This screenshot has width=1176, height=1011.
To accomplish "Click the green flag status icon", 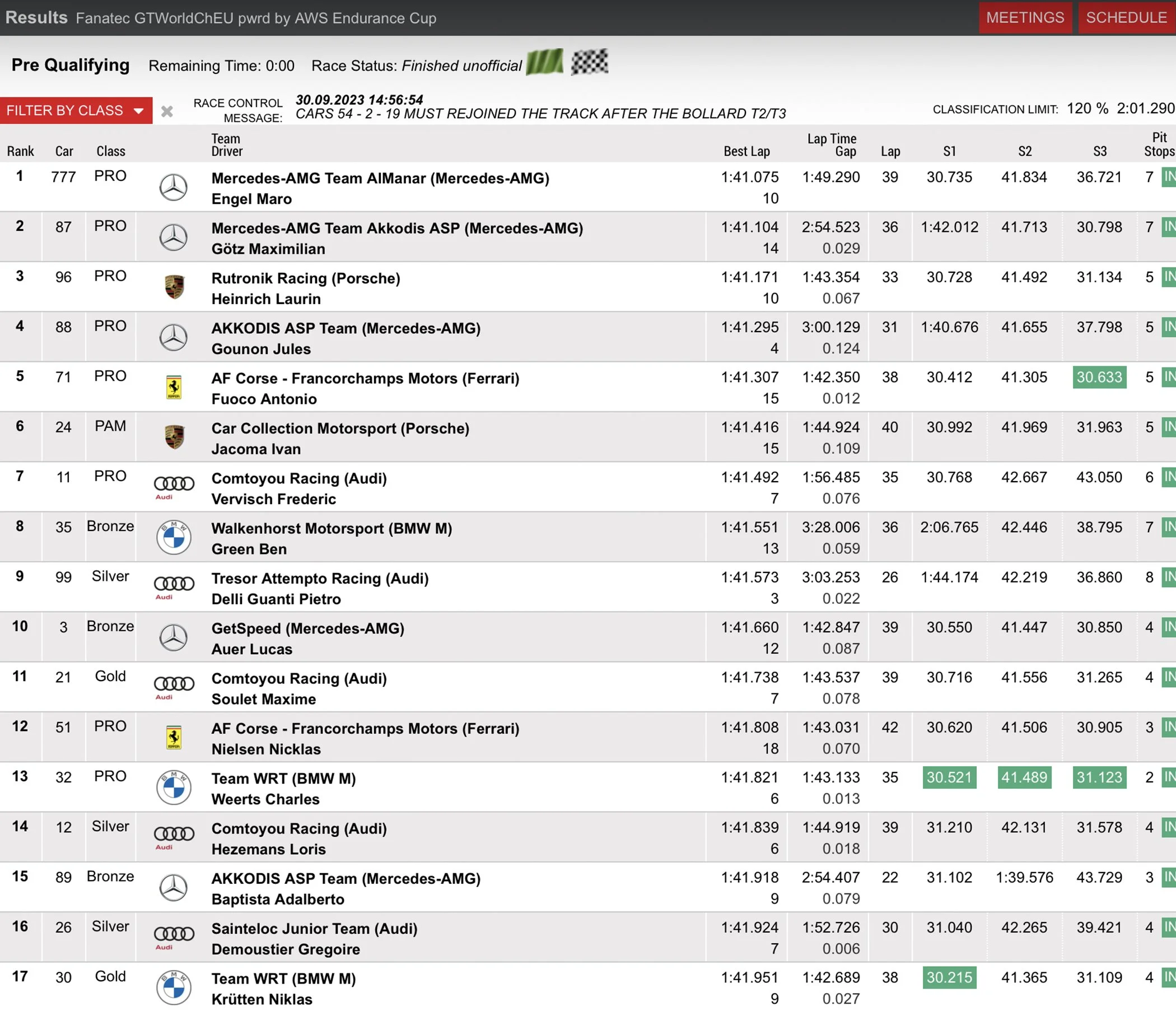I will 544,62.
